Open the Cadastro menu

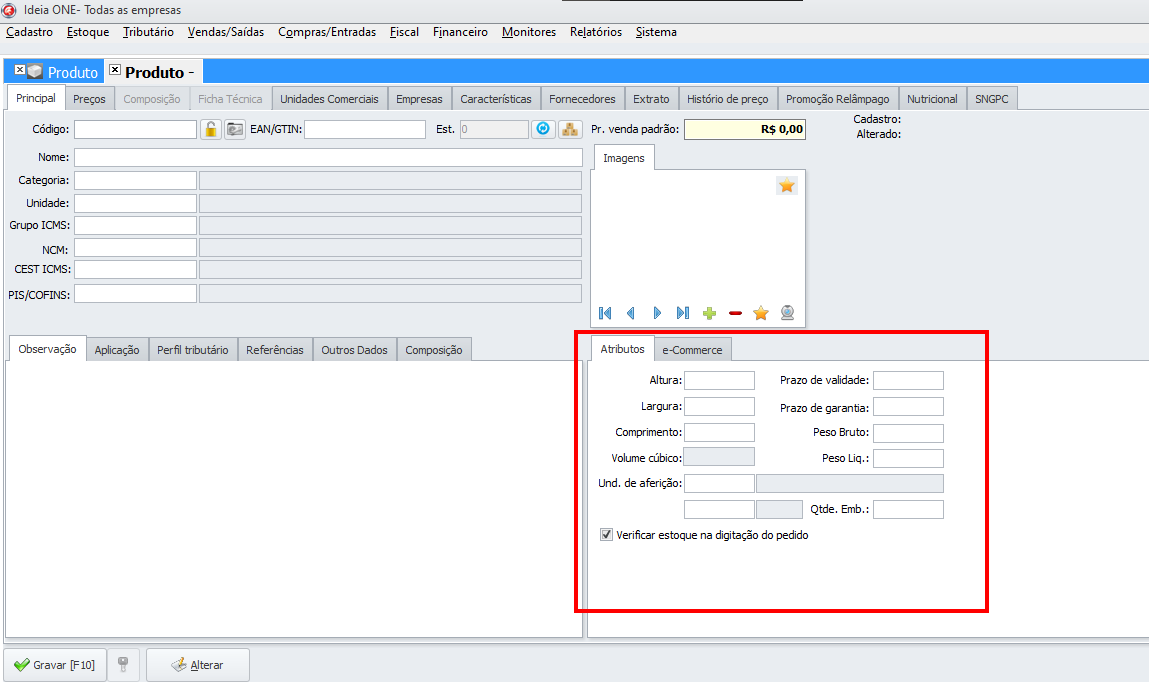coord(29,32)
